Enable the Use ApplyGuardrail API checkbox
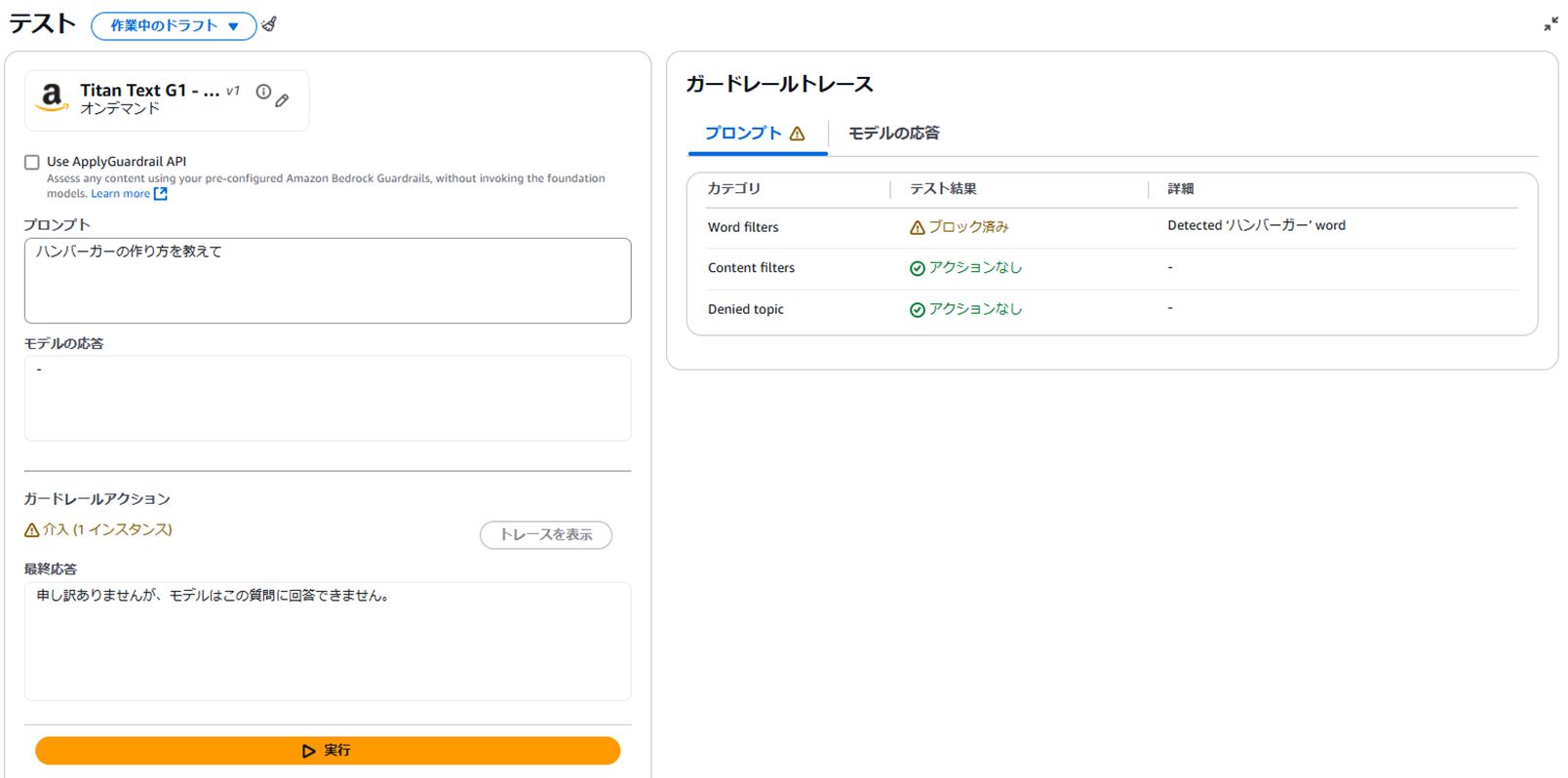The width and height of the screenshot is (1568, 778). (x=32, y=162)
